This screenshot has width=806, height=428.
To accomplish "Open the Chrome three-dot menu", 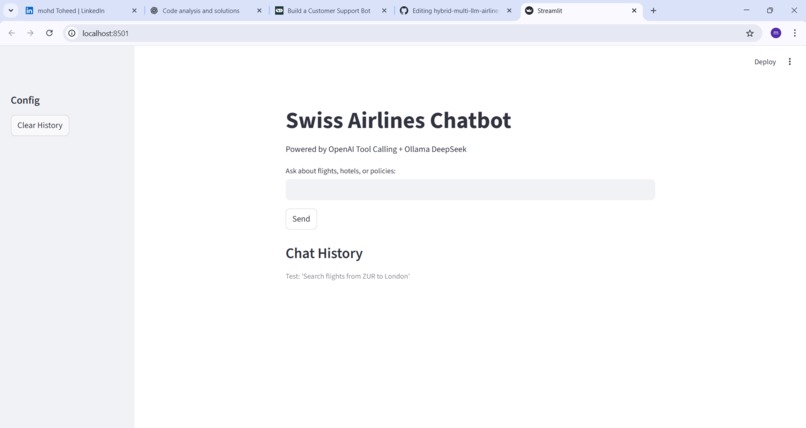I will pos(795,33).
